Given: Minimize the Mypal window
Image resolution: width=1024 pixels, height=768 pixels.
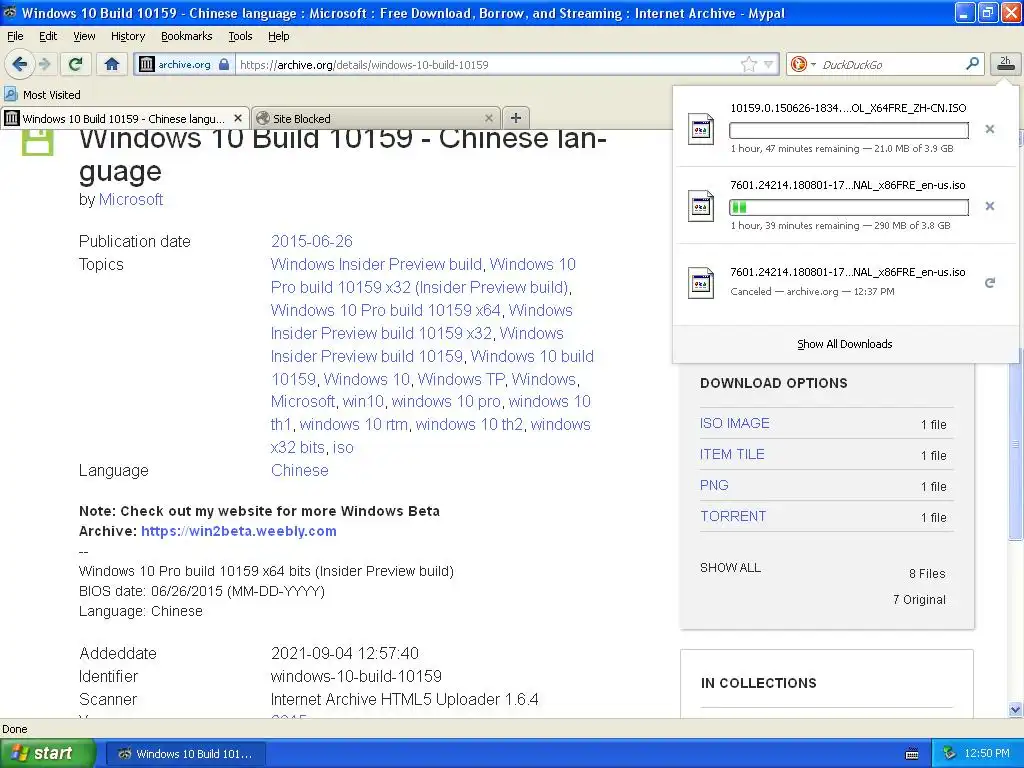Looking at the screenshot, I should (x=965, y=12).
